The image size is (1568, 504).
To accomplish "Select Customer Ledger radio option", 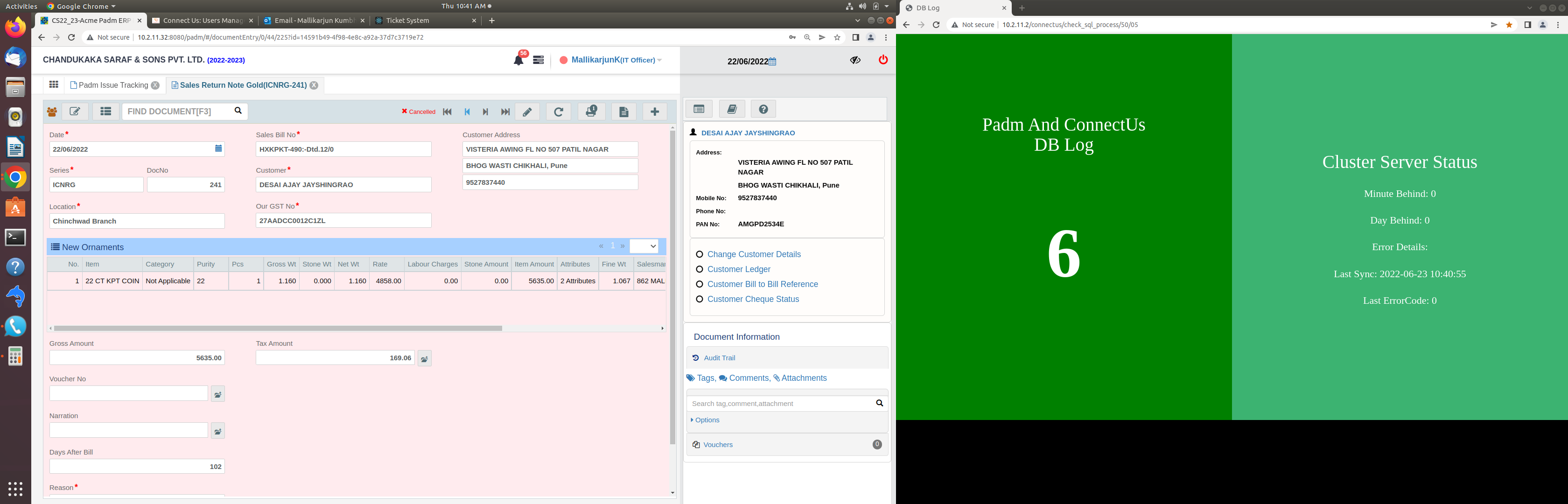I will pos(700,269).
